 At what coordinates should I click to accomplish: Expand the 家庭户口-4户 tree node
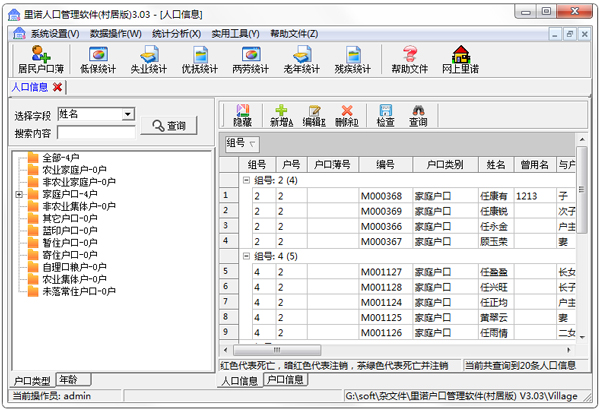[x=19, y=194]
